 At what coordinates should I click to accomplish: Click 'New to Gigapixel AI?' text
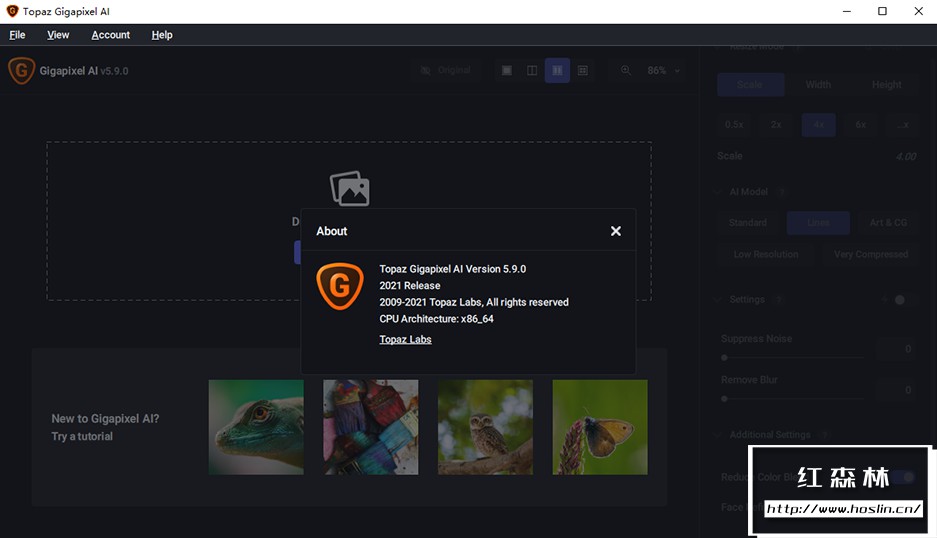pos(105,418)
